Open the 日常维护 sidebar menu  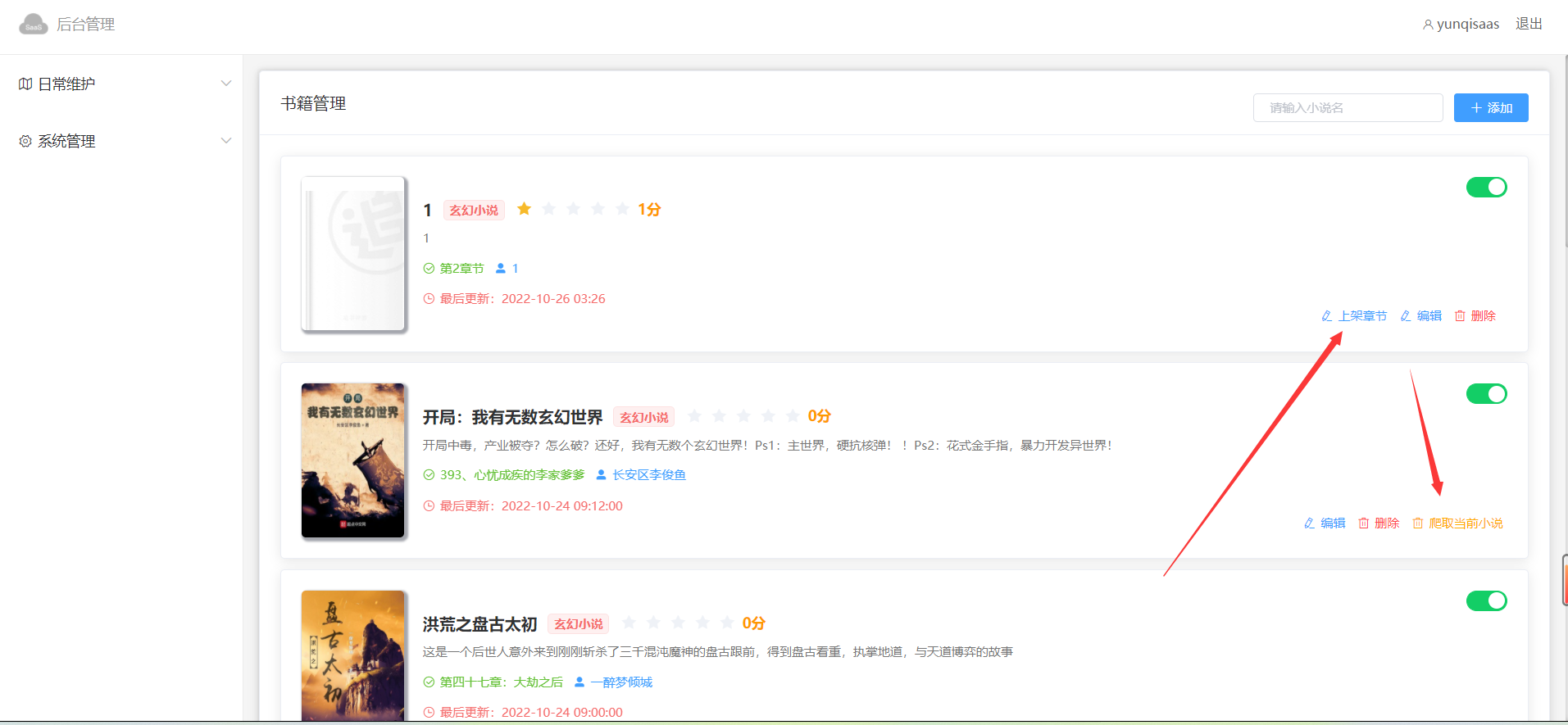121,84
